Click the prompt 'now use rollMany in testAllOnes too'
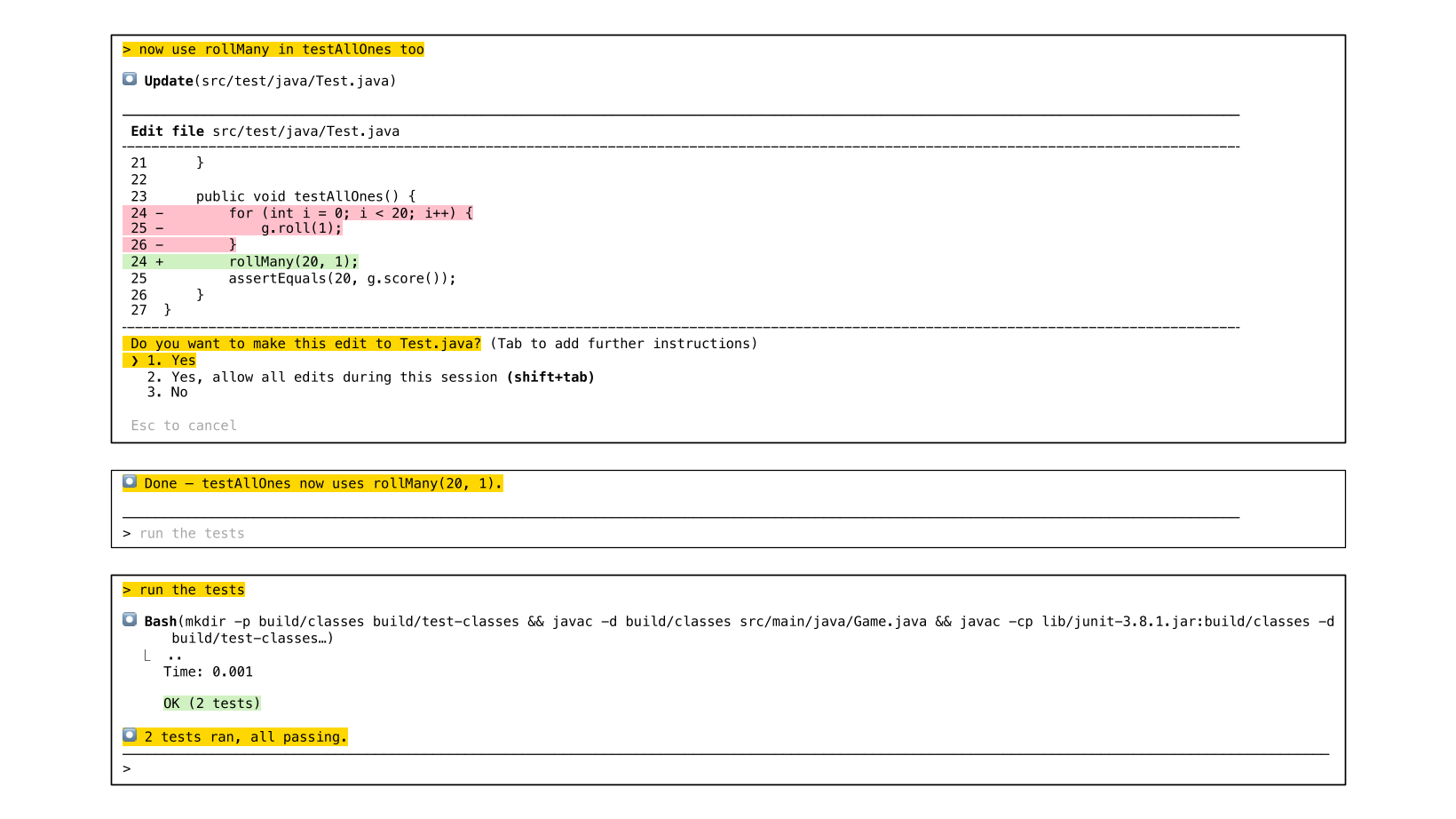 coord(273,50)
